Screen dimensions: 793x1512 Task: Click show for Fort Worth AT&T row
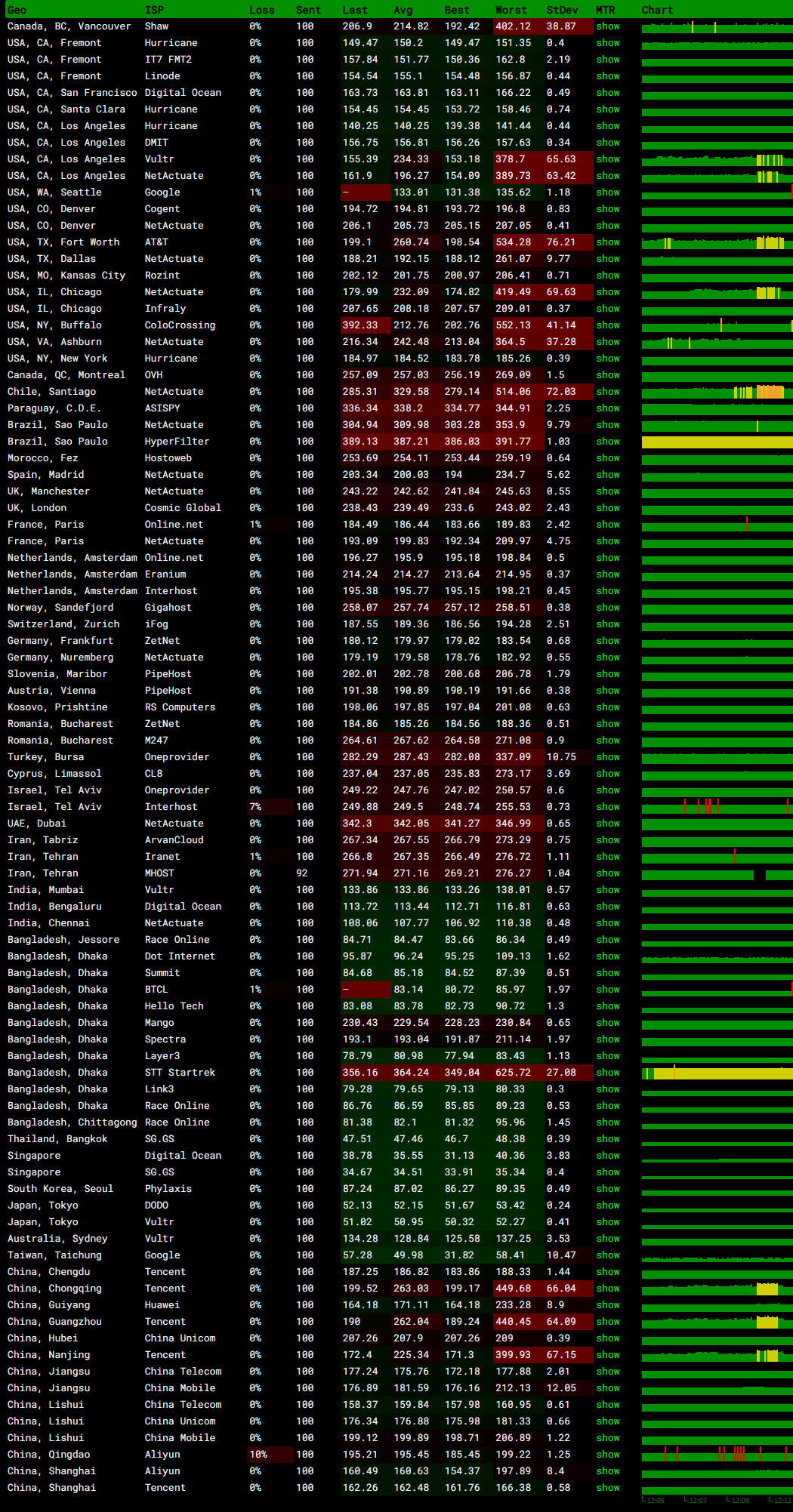pyautogui.click(x=607, y=242)
